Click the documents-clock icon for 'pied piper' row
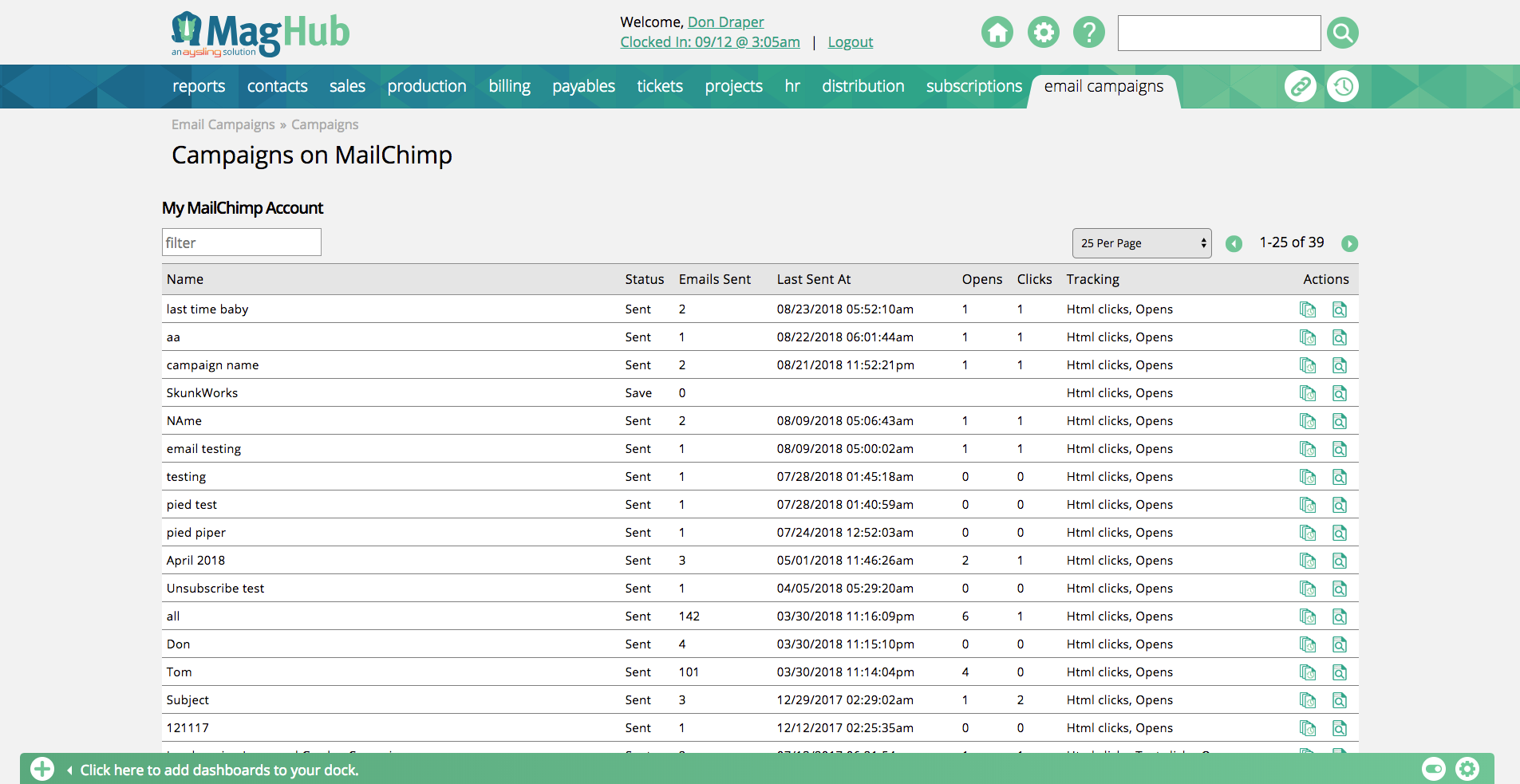Image resolution: width=1520 pixels, height=784 pixels. point(1308,533)
